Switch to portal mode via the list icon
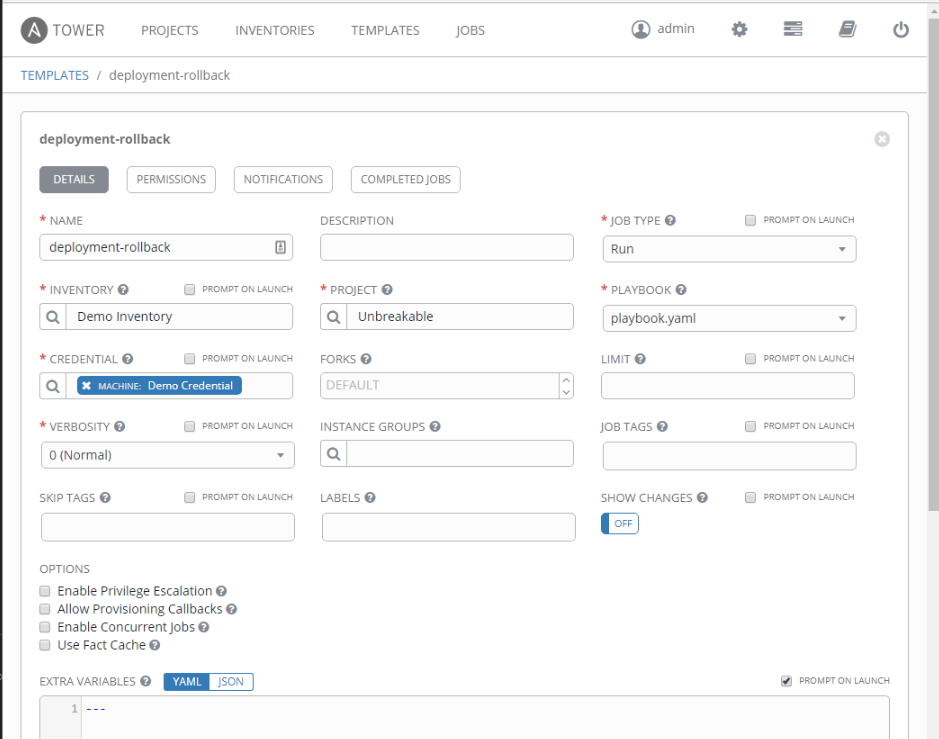This screenshot has width=939, height=739. tap(792, 29)
